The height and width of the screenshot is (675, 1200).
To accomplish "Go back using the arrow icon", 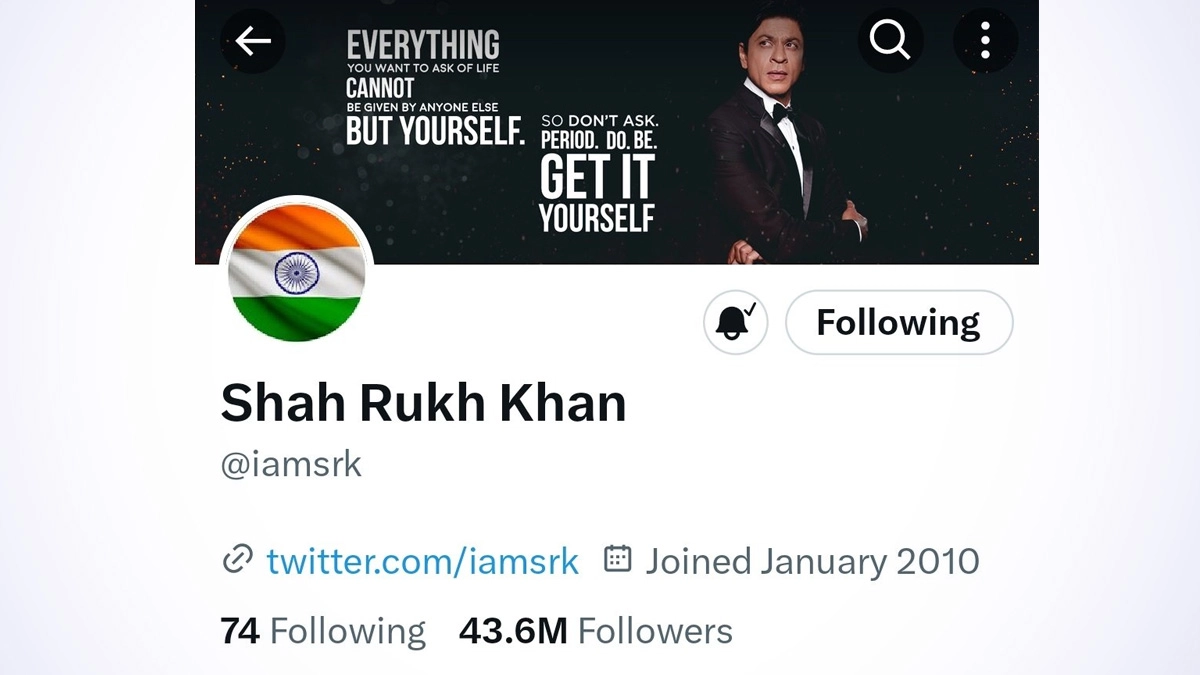I will 253,41.
